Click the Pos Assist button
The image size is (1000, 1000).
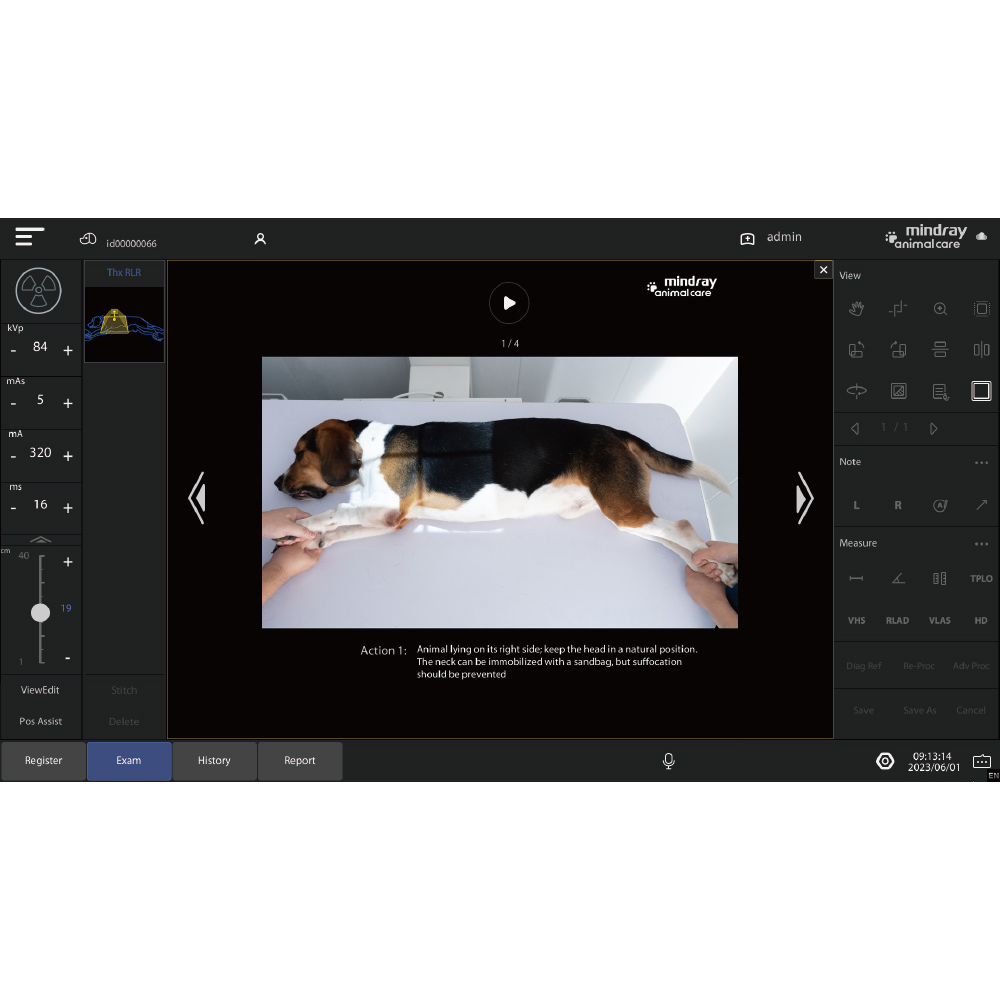[x=41, y=721]
